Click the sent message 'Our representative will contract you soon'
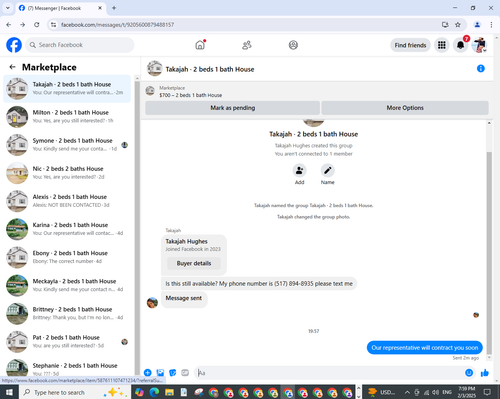 (x=425, y=347)
